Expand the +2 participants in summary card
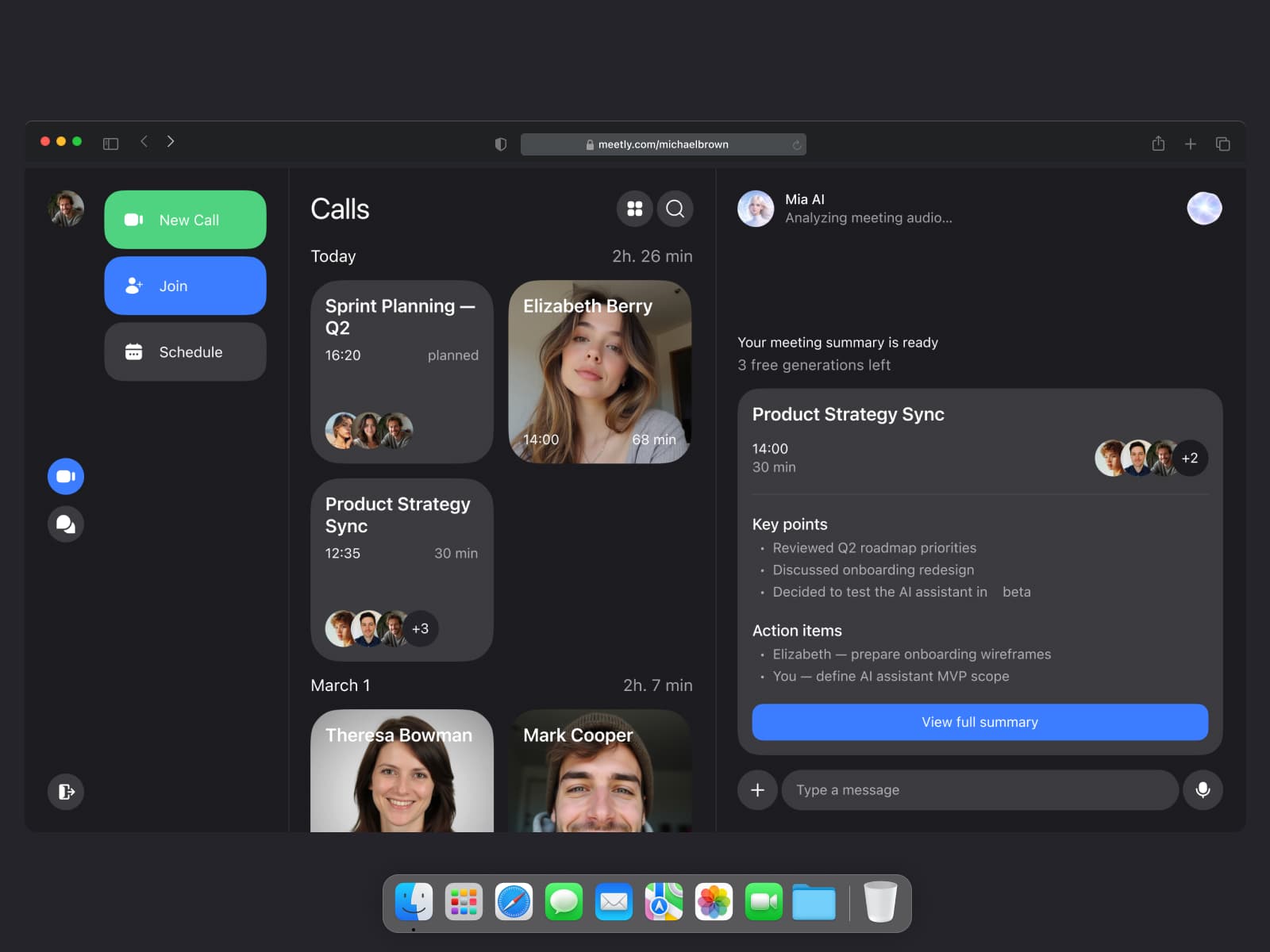 [x=1189, y=458]
